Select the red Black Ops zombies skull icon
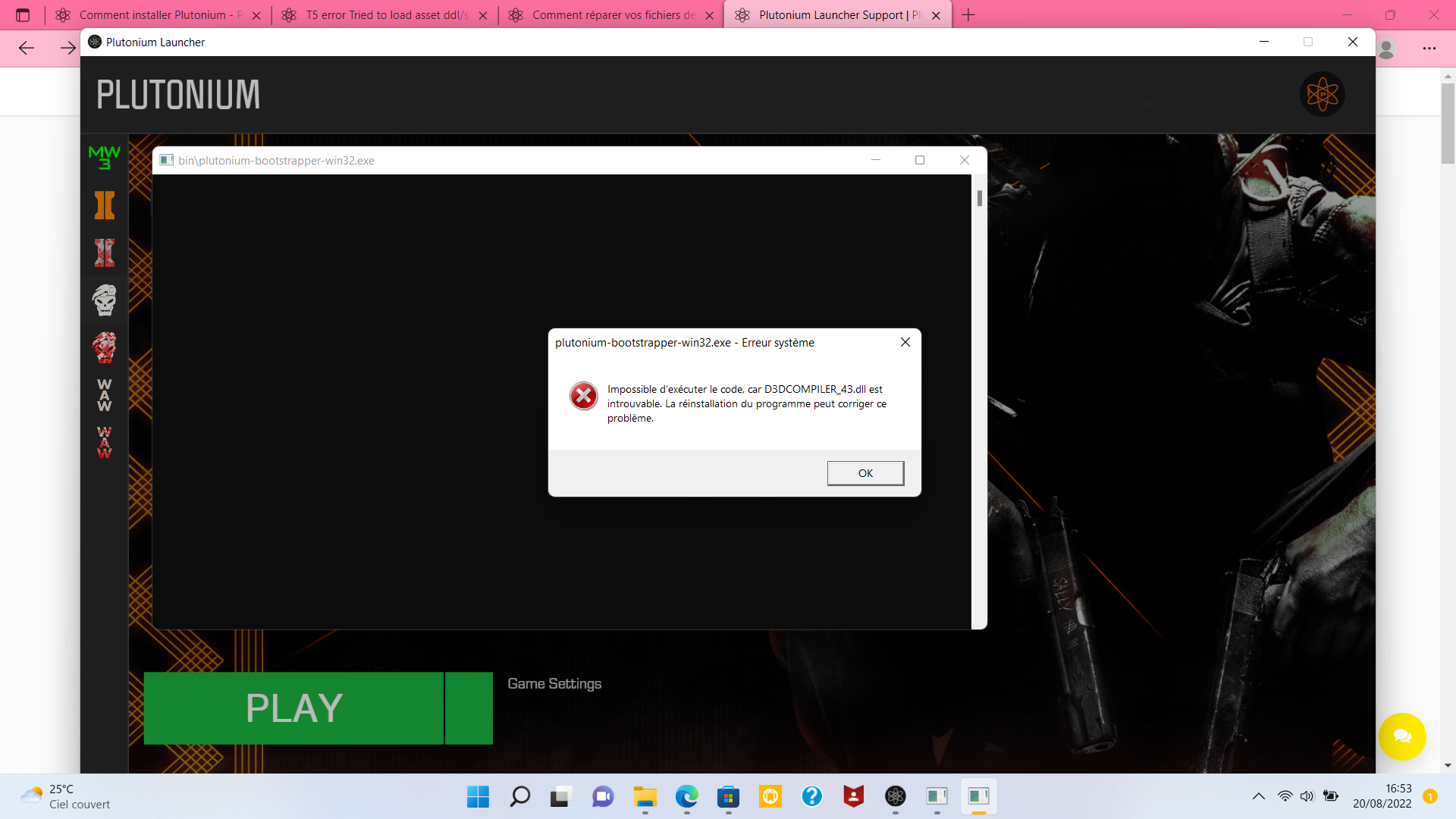Image resolution: width=1456 pixels, height=819 pixels. (105, 347)
